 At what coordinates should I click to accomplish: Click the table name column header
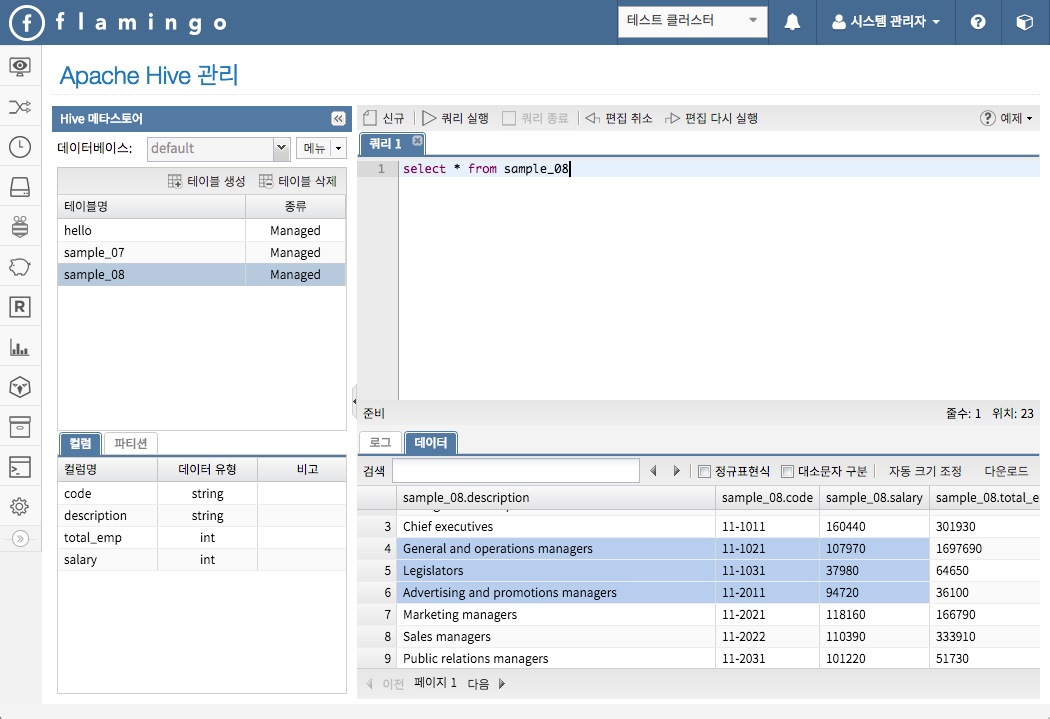(151, 207)
